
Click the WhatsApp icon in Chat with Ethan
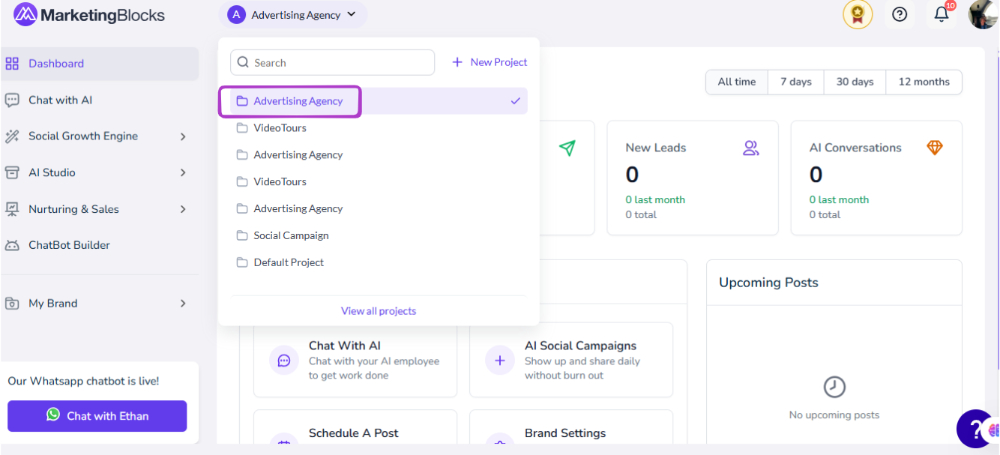53,415
